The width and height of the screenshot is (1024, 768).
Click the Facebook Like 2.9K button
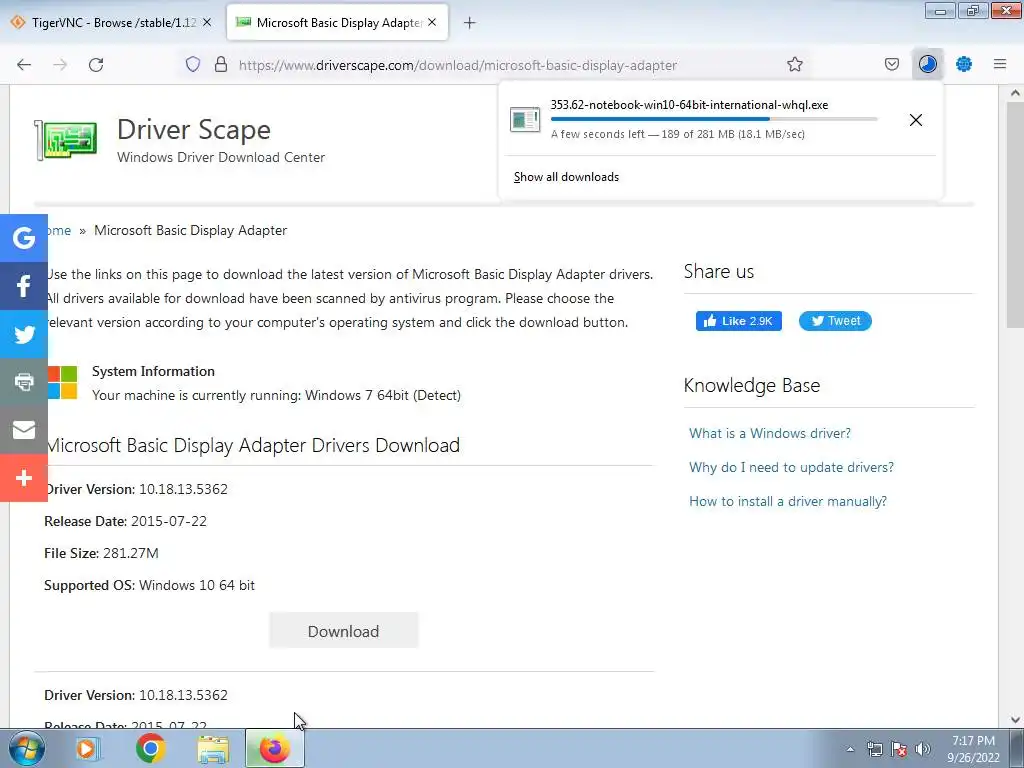click(x=739, y=321)
